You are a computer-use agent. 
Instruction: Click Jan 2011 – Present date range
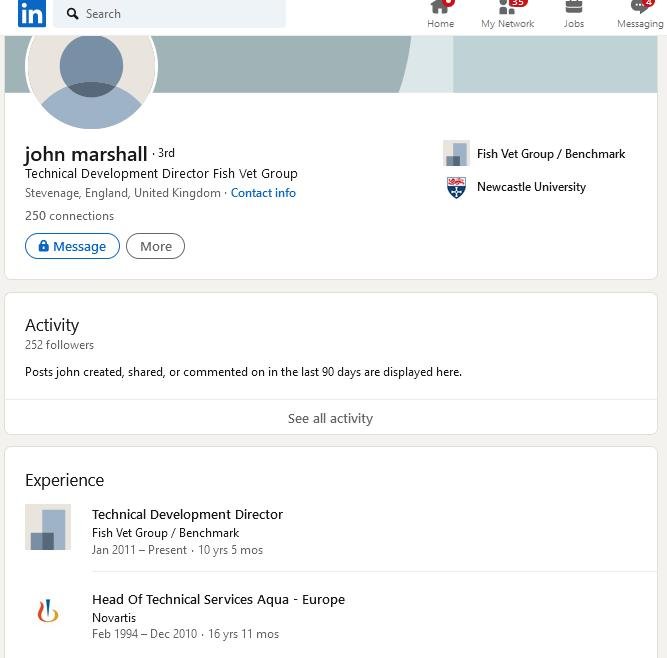tap(139, 550)
